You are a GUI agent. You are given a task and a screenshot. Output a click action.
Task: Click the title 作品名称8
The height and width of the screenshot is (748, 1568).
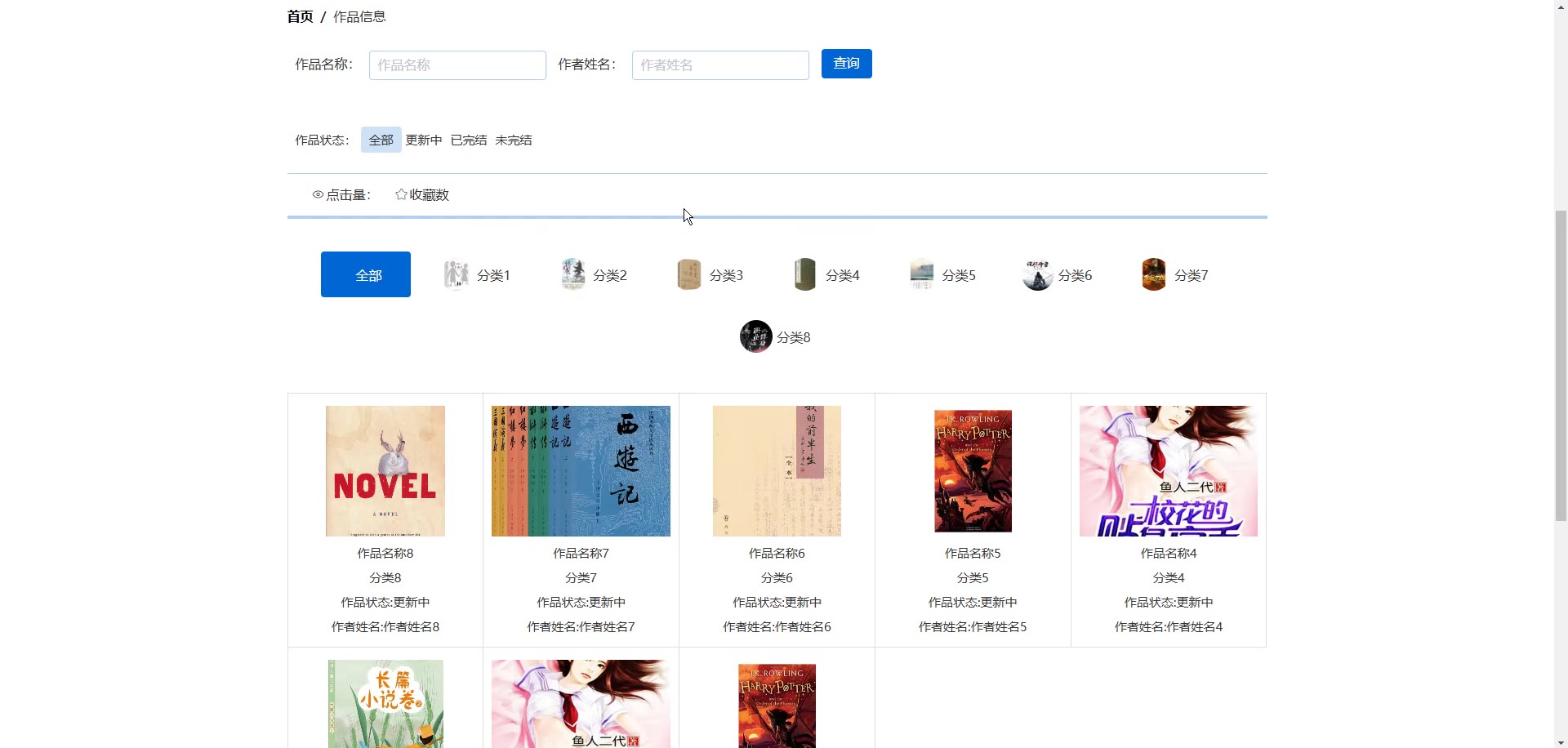pos(385,554)
